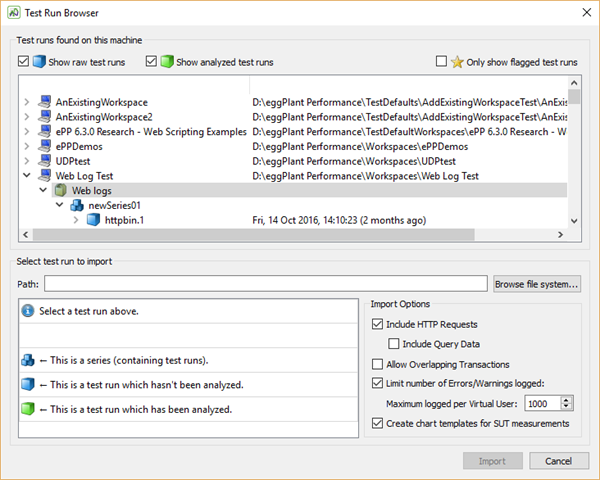This screenshot has height=480, width=600.
Task: Uncheck Create chart templates for SUT measurements
Action: coord(377,423)
